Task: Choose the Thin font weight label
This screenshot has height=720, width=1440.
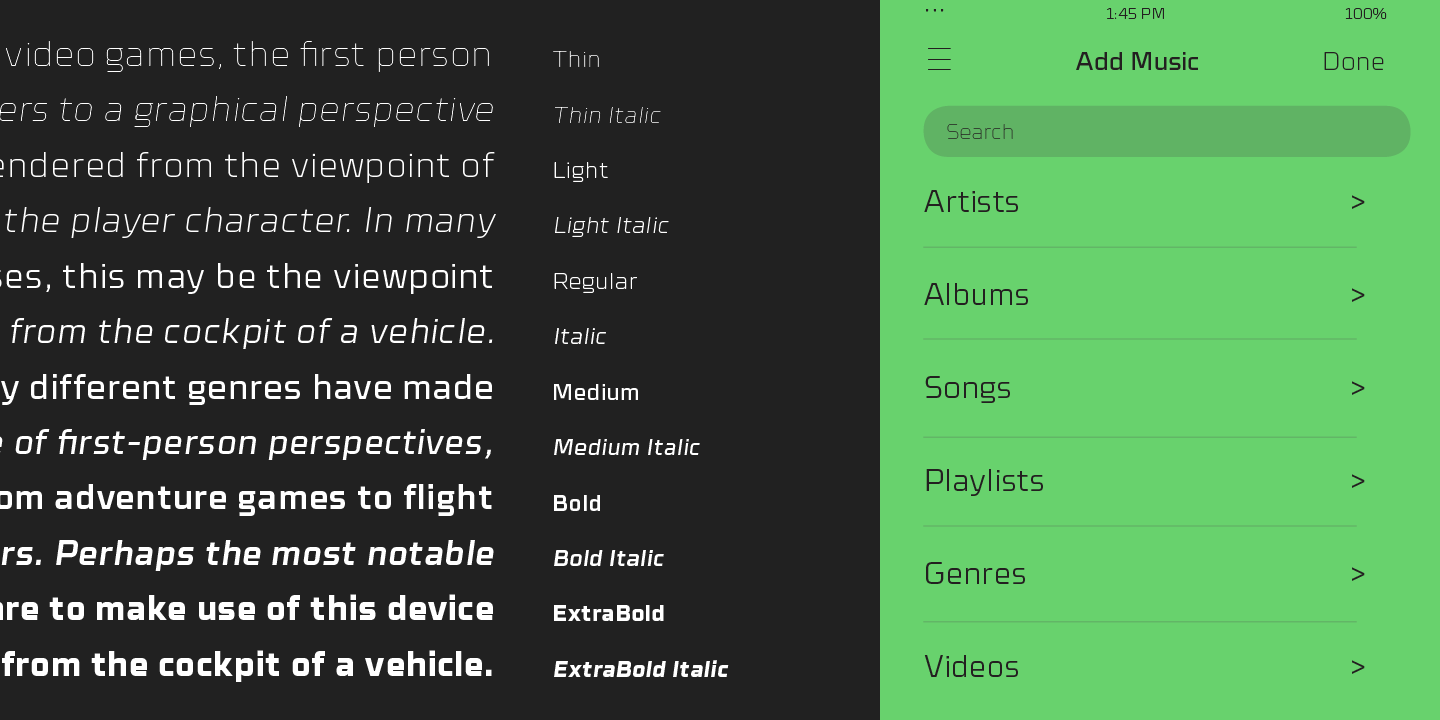Action: [x=577, y=60]
